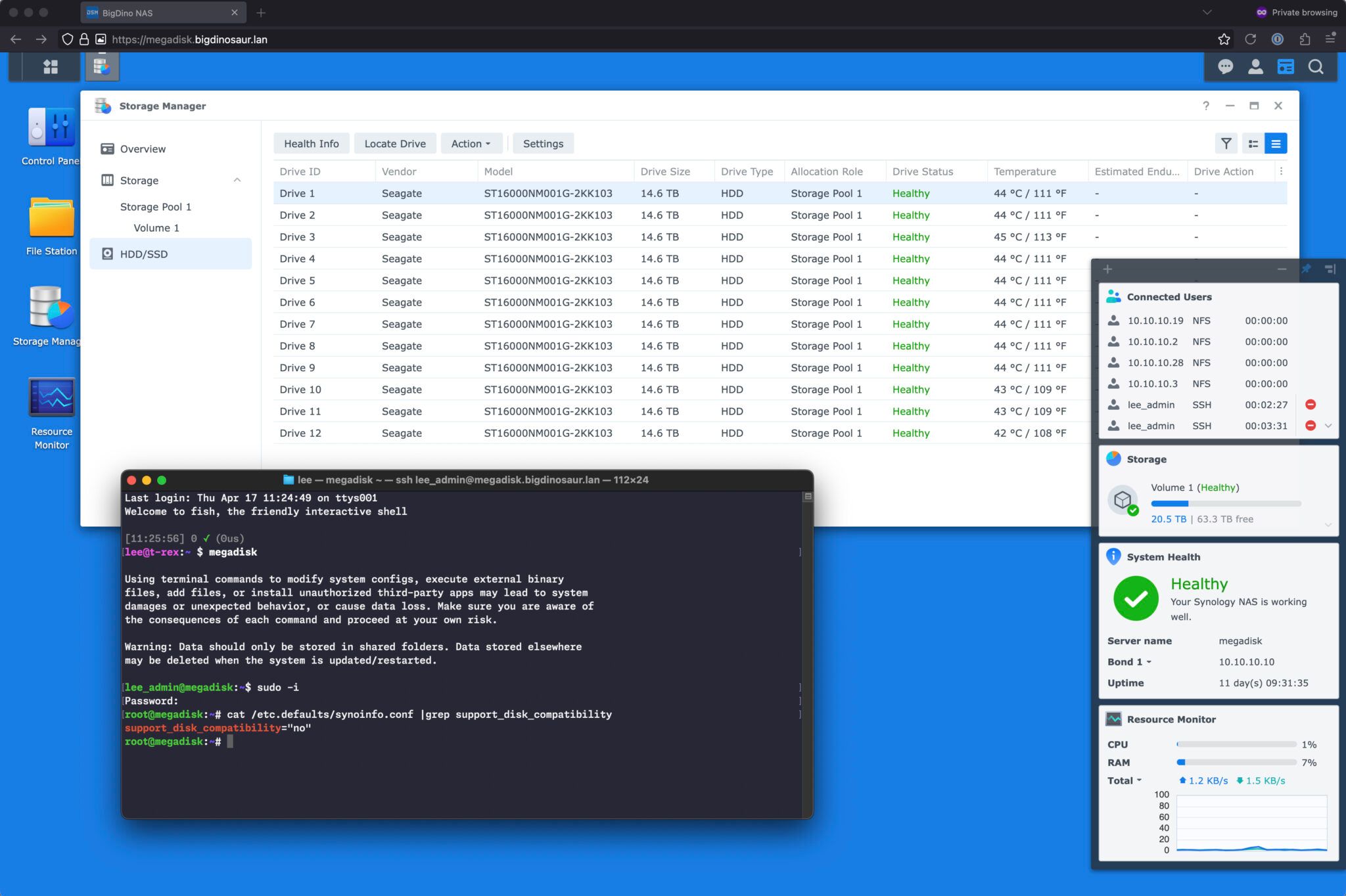Click the RAM usage bar
This screenshot has height=896, width=1346.
(x=1236, y=763)
